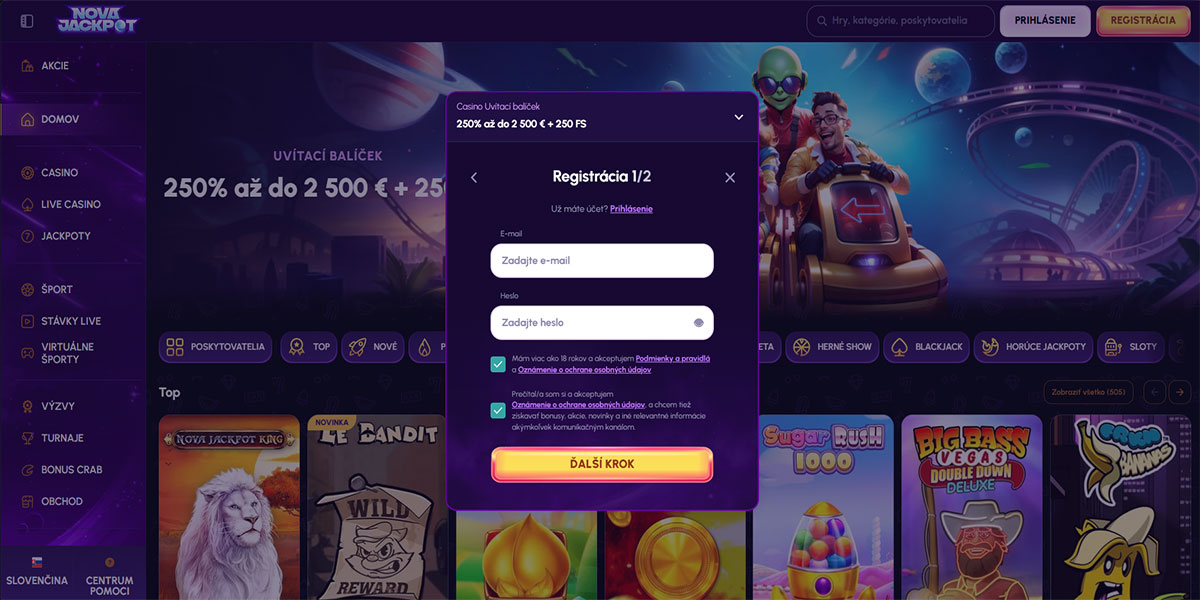
Task: Click the Ďalší krok button
Action: [x=602, y=464]
